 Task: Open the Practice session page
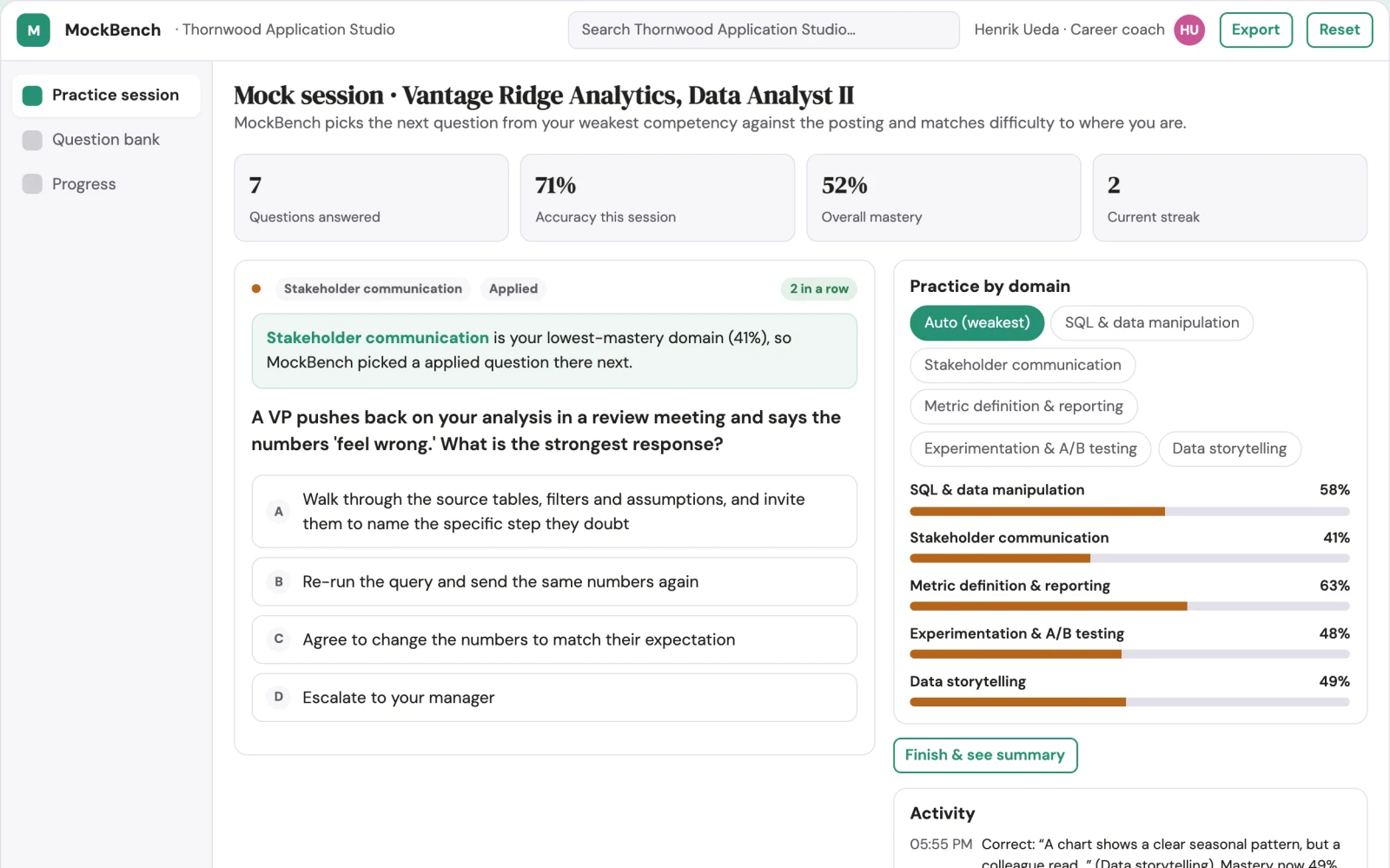pyautogui.click(x=106, y=96)
